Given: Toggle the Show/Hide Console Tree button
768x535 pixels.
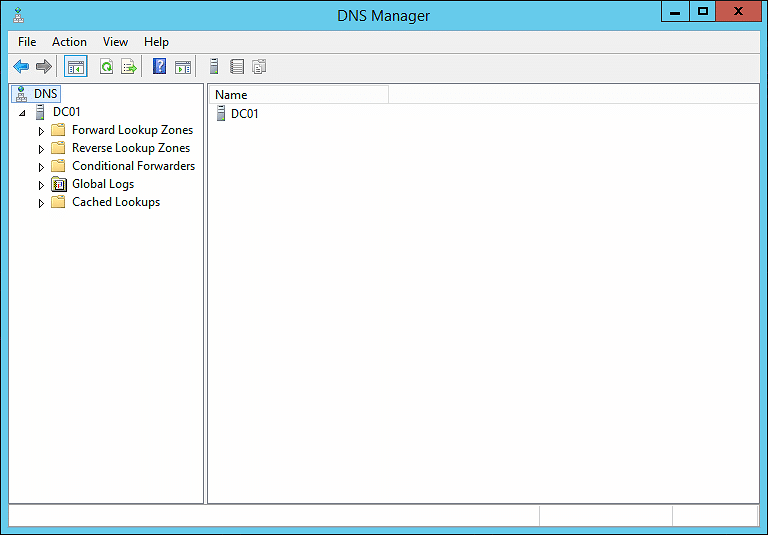Looking at the screenshot, I should tap(76, 67).
